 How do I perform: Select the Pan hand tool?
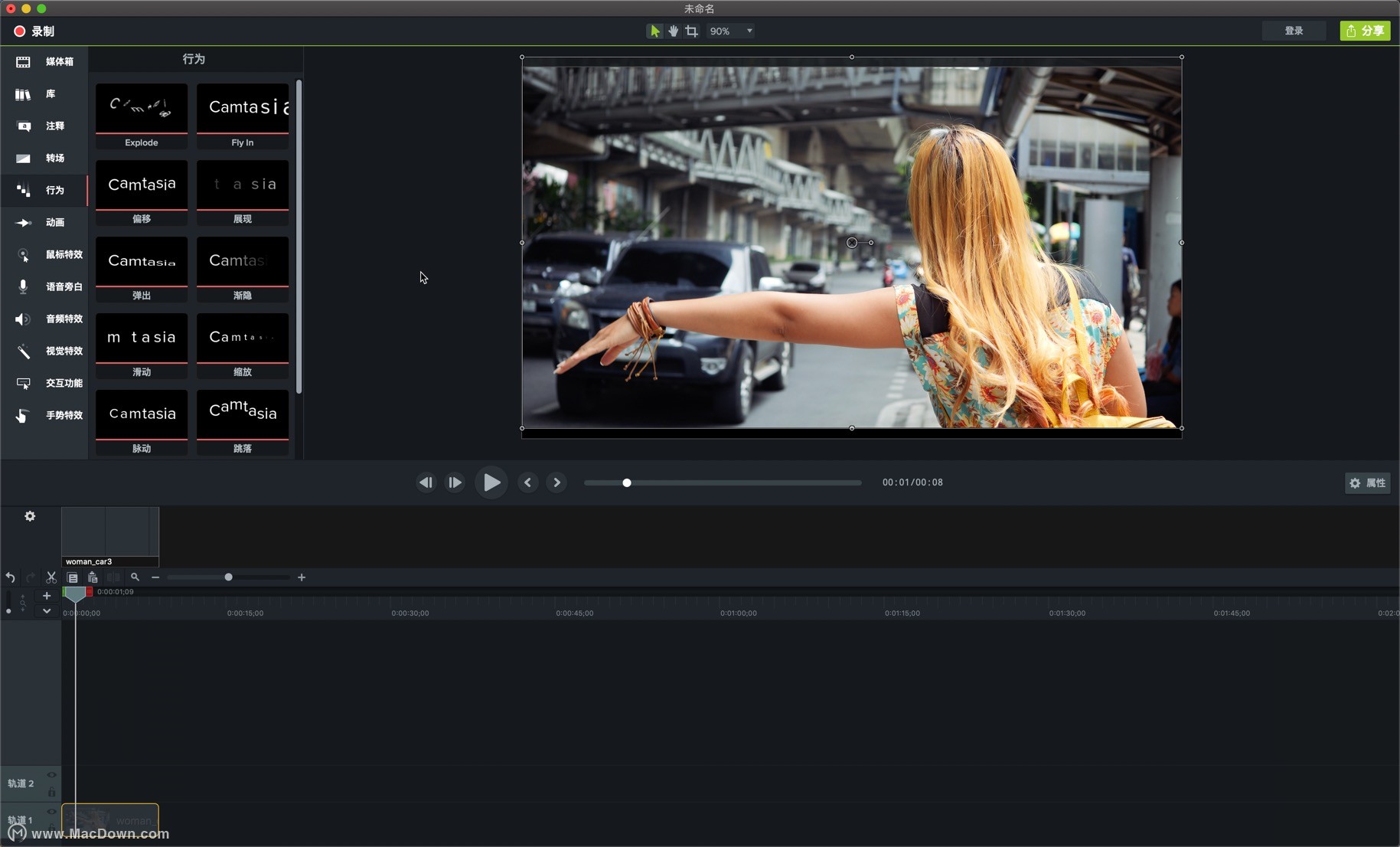tap(674, 31)
